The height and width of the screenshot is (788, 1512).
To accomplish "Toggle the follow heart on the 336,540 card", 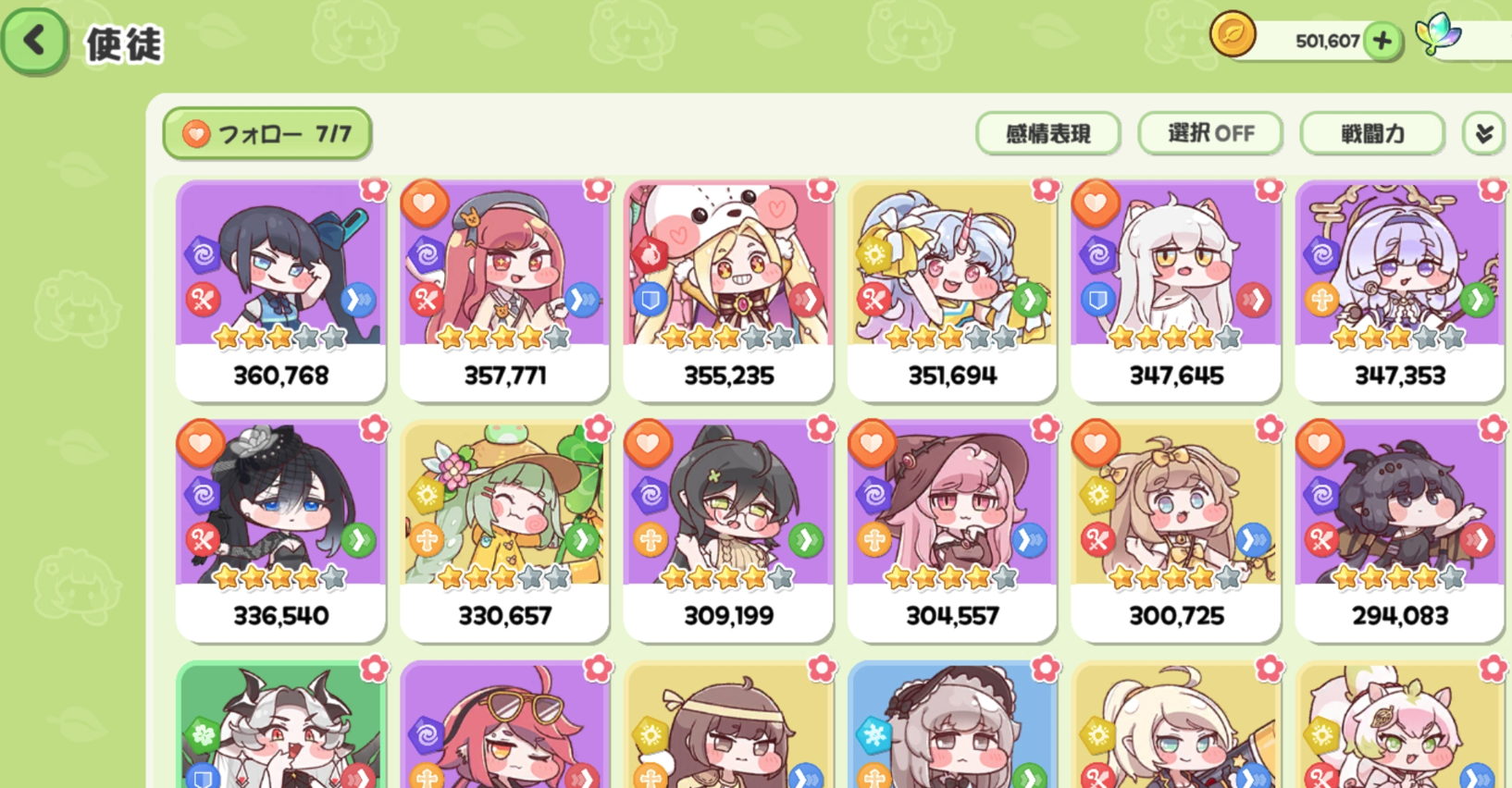I will tap(201, 442).
